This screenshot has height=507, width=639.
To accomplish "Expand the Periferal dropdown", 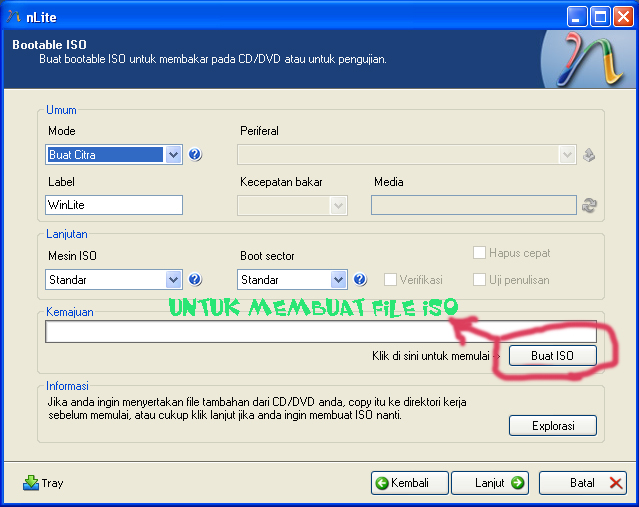I will pyautogui.click(x=407, y=154).
